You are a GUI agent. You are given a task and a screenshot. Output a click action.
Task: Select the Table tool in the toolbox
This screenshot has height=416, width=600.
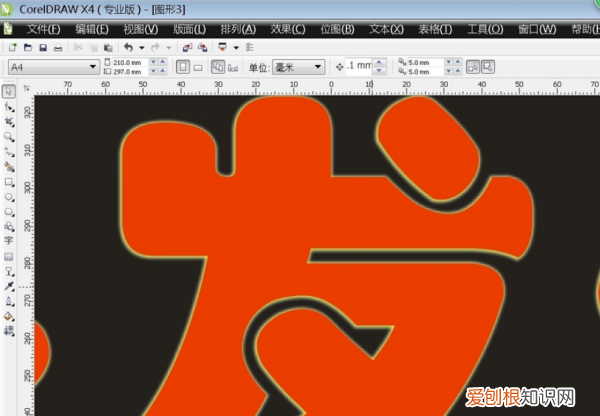click(x=9, y=256)
